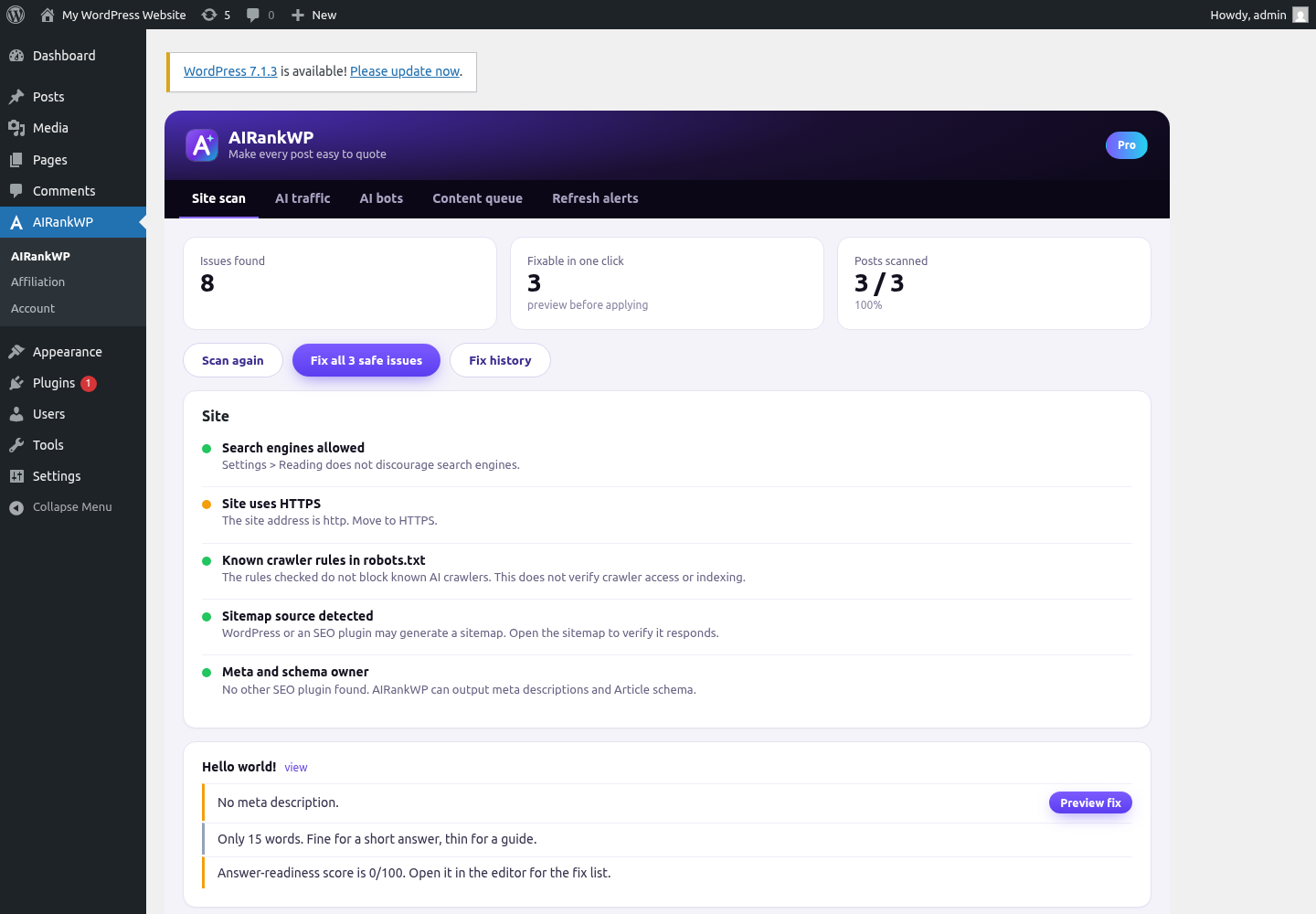Viewport: 1316px width, 914px height.
Task: Open the updates icon showing 5
Action: click(209, 15)
